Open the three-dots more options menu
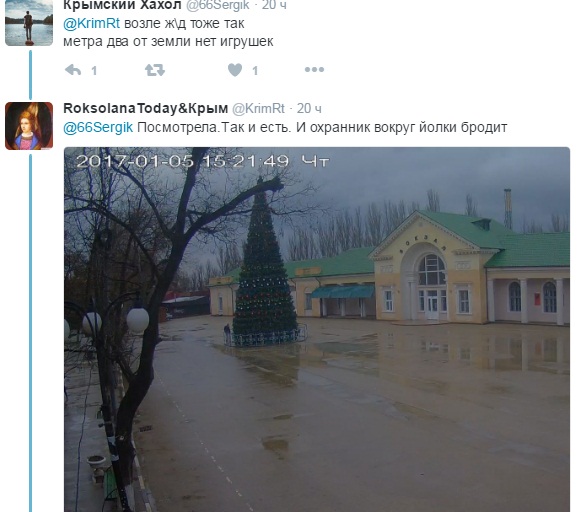Image resolution: width=578 pixels, height=512 pixels. [x=314, y=69]
